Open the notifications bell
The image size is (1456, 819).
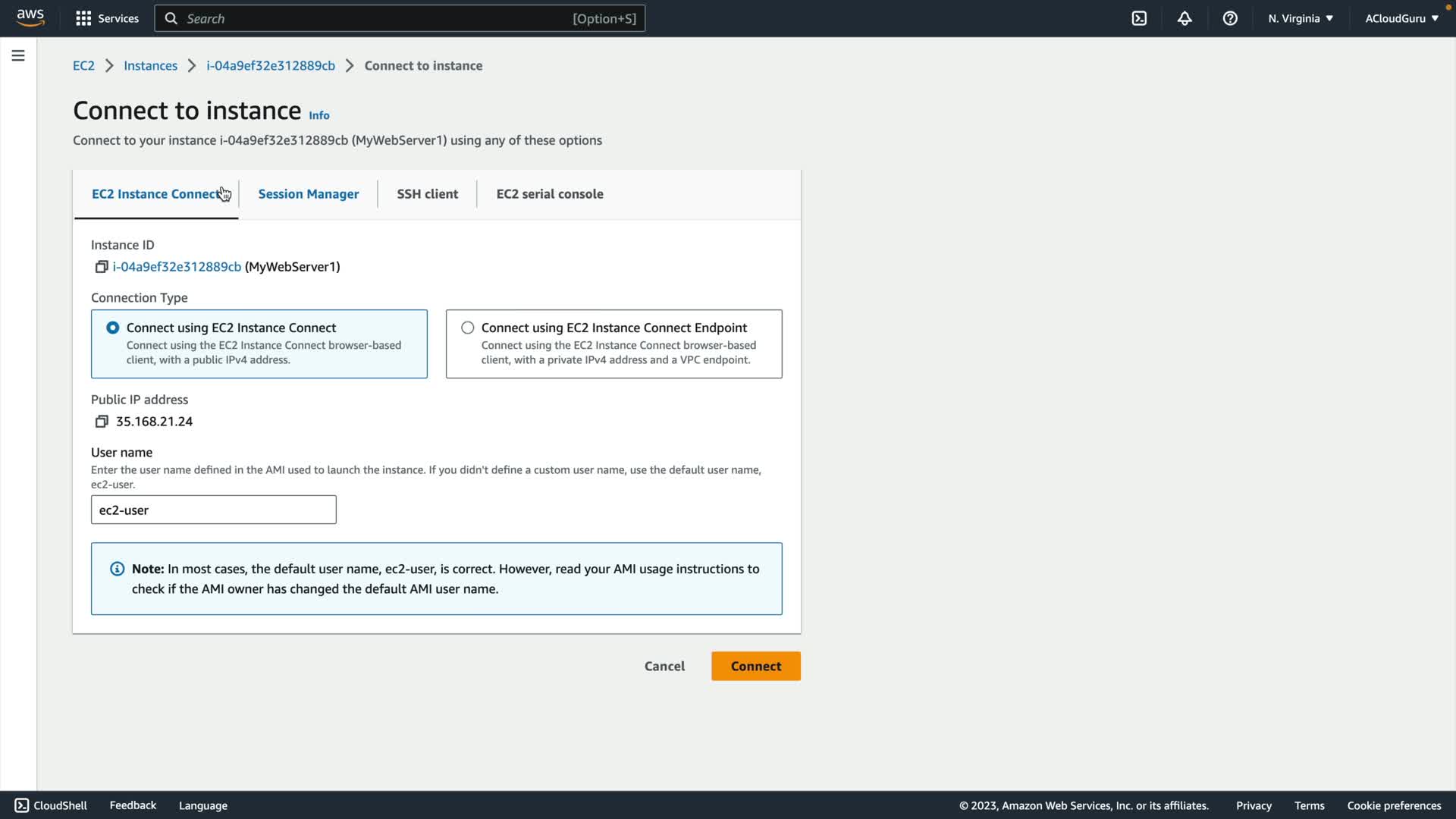(1185, 18)
